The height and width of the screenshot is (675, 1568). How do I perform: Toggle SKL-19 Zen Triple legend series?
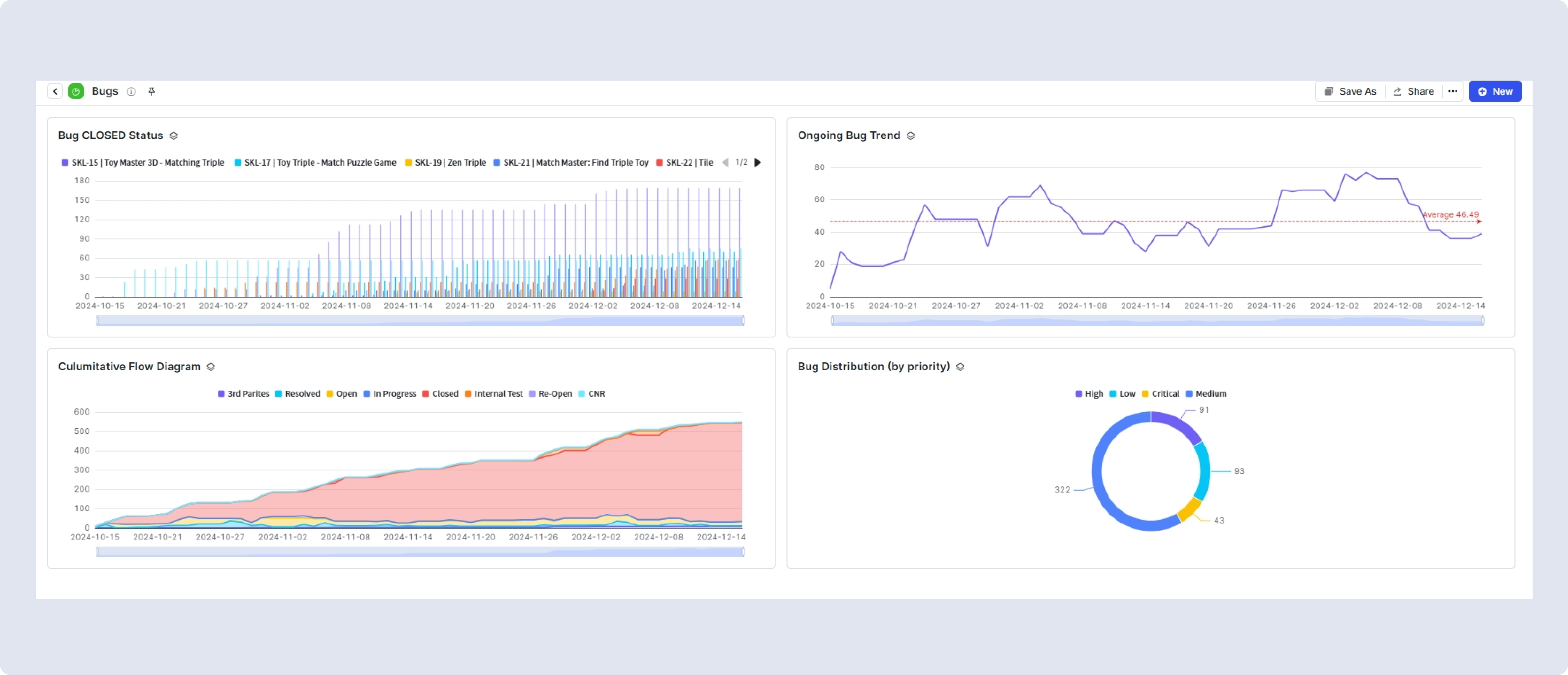[x=446, y=163]
